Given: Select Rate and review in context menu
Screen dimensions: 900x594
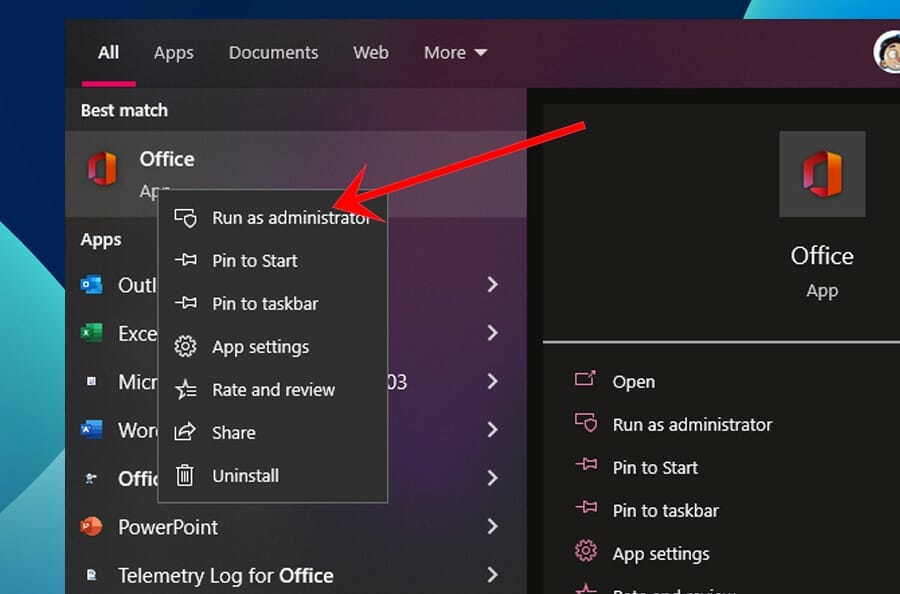Looking at the screenshot, I should pos(273,390).
